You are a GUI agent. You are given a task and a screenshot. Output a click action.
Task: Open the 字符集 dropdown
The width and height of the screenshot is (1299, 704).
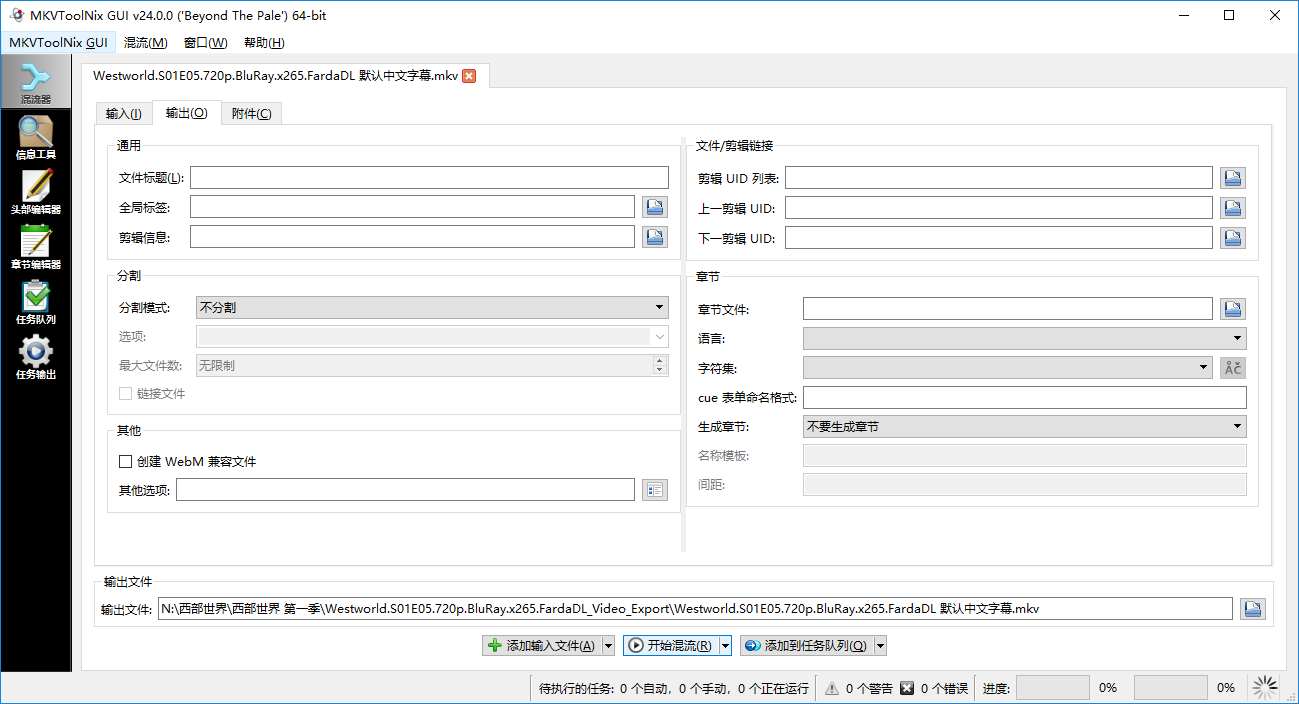1008,368
